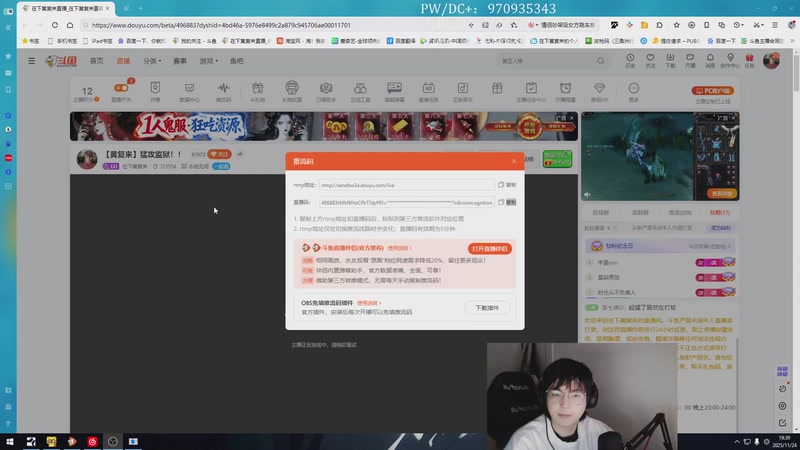Go to the 首页 home tab
Screen dimensions: 800x450
96,61
